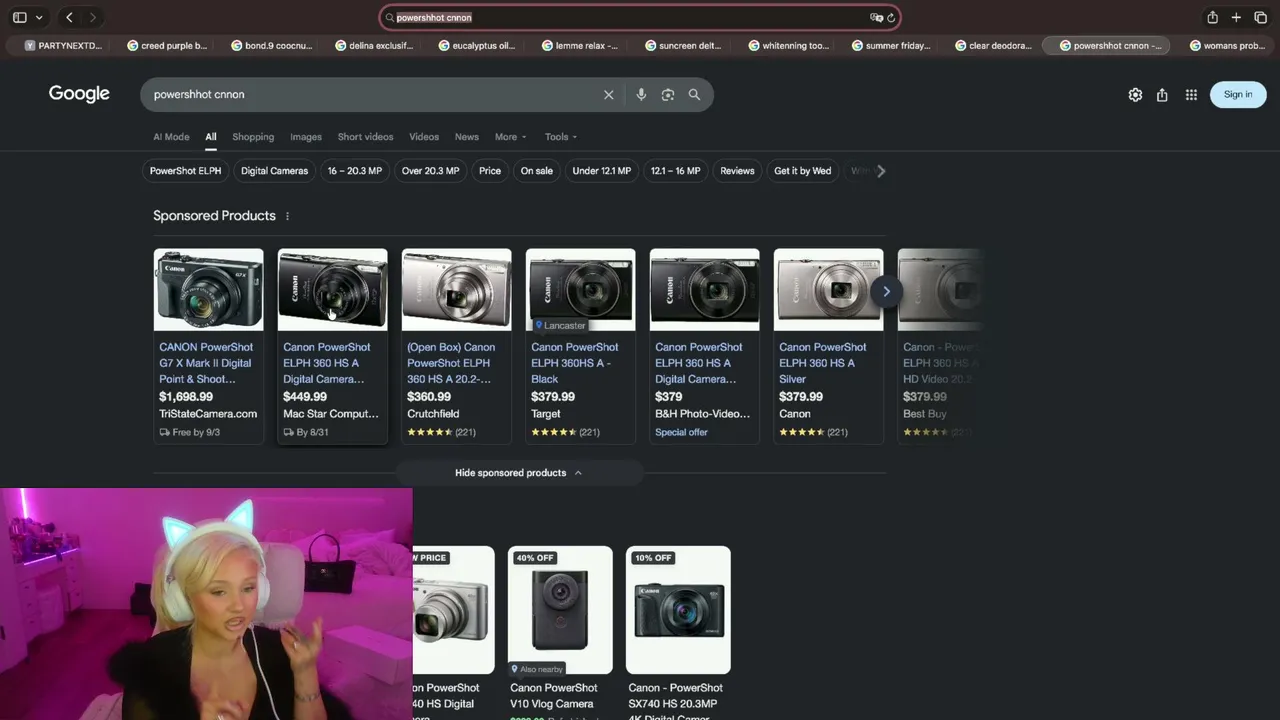Open the (Open Box) Canon PowerShot ELPH link
Screen dimensions: 1280x720
[451, 363]
